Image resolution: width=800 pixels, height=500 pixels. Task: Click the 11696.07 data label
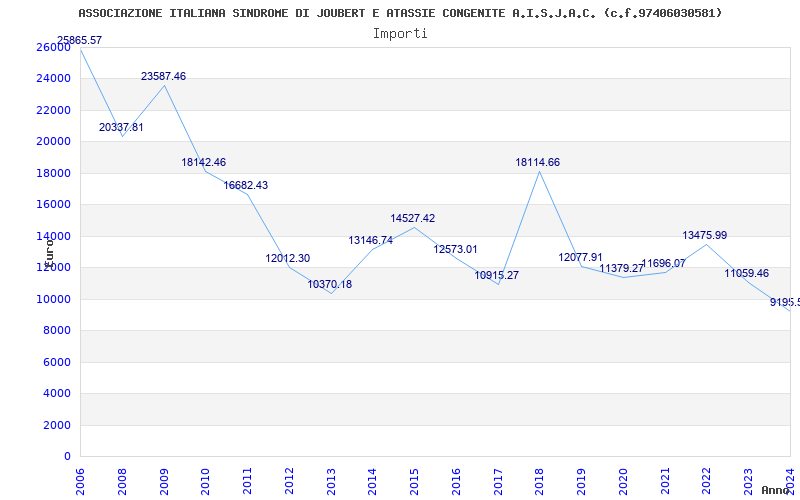663,264
